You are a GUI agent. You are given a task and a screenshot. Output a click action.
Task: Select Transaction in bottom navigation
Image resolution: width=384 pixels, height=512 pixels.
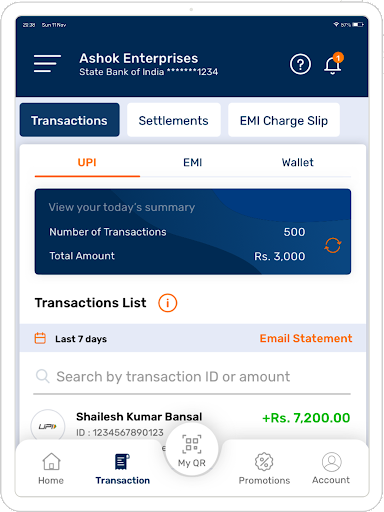click(x=123, y=469)
